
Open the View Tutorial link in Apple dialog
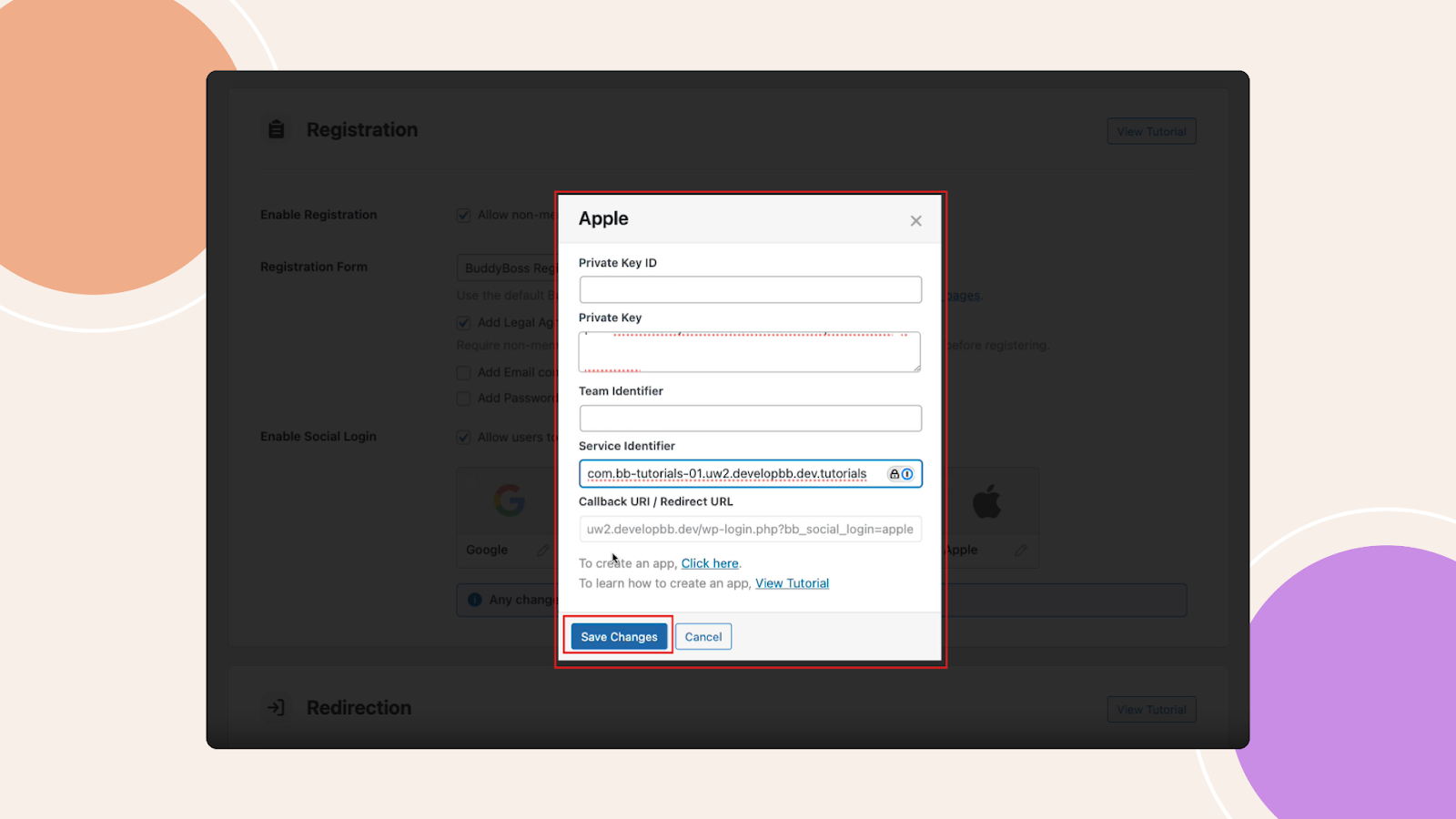(x=792, y=583)
